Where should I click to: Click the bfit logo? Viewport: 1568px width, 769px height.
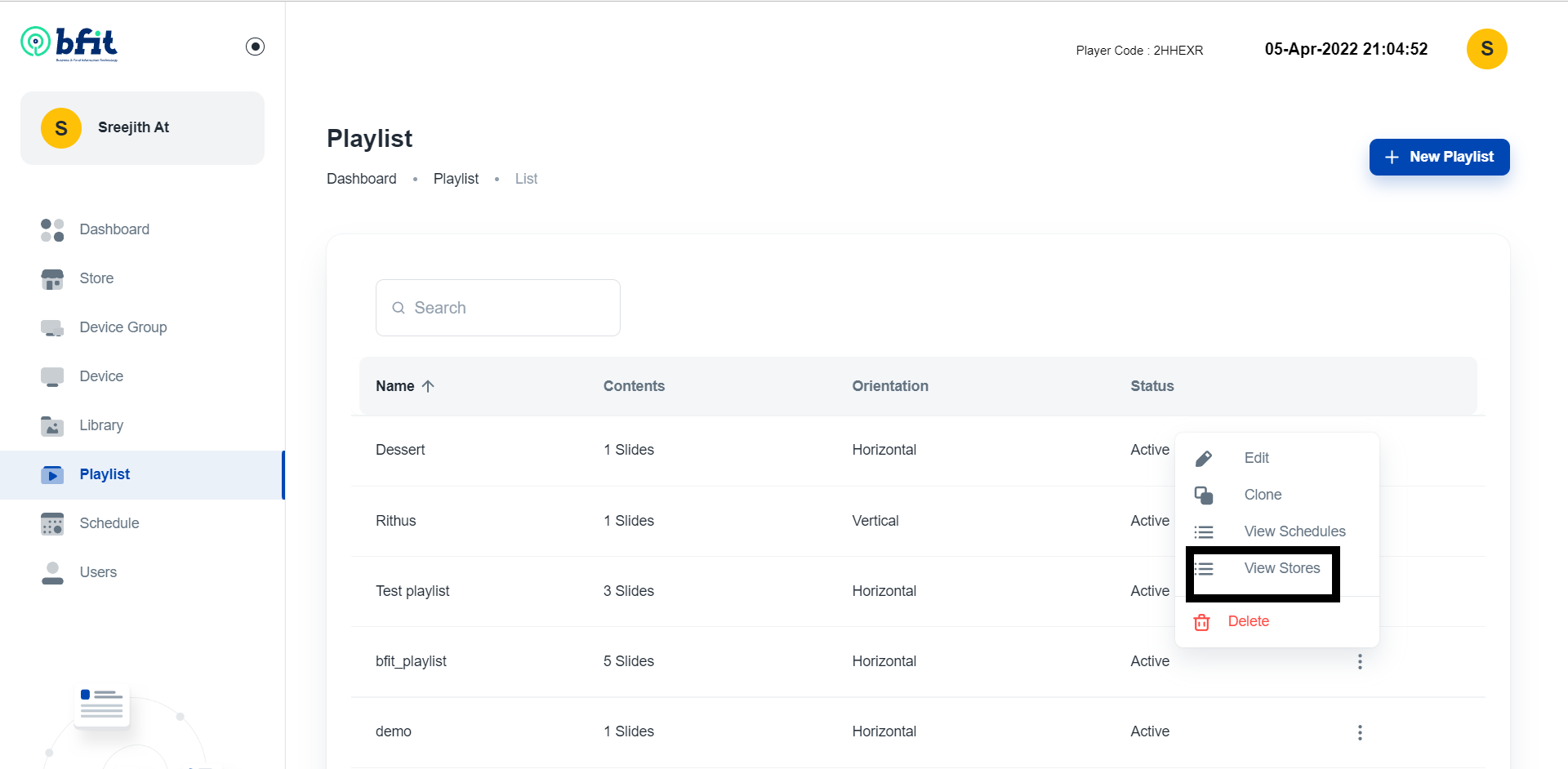pyautogui.click(x=69, y=43)
